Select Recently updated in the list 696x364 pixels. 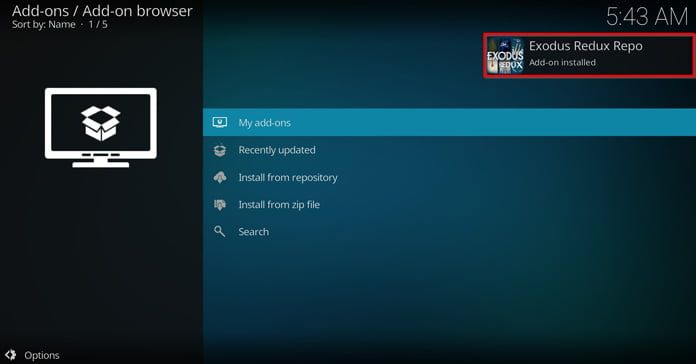[x=449, y=150]
